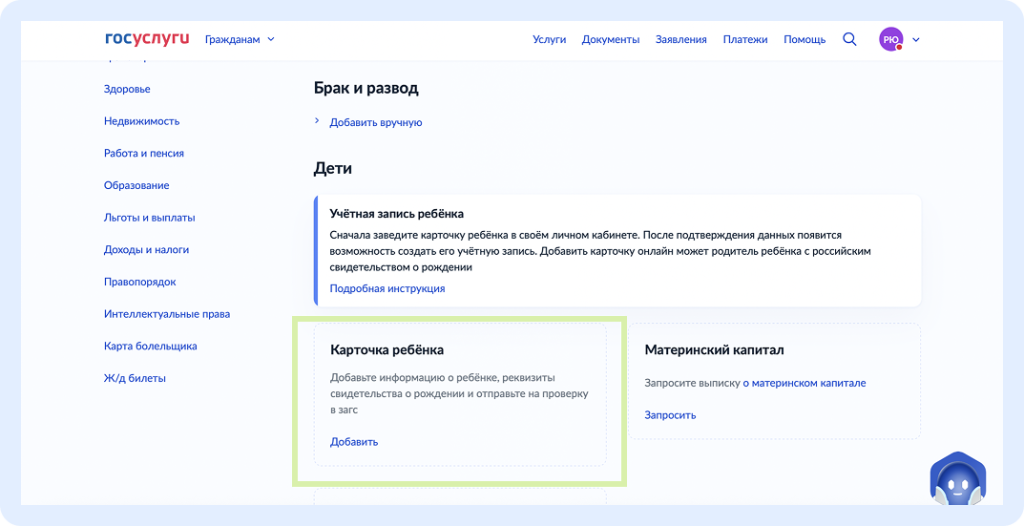
Task: Expand the profile menu chevron
Action: coord(916,39)
